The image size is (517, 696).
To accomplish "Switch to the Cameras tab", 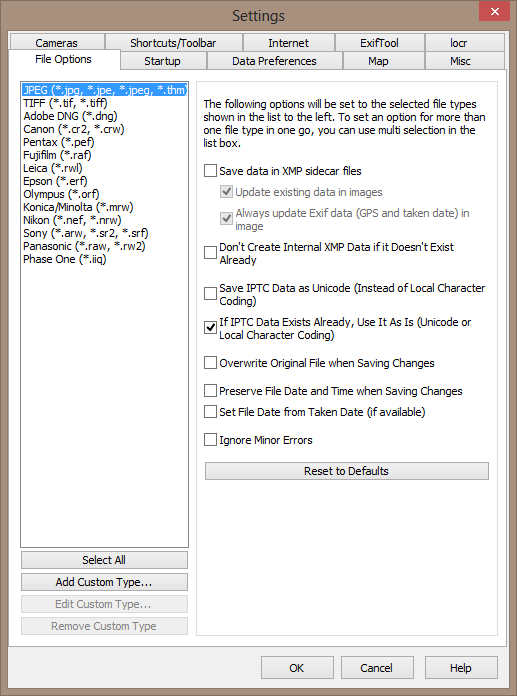I will coord(56,43).
